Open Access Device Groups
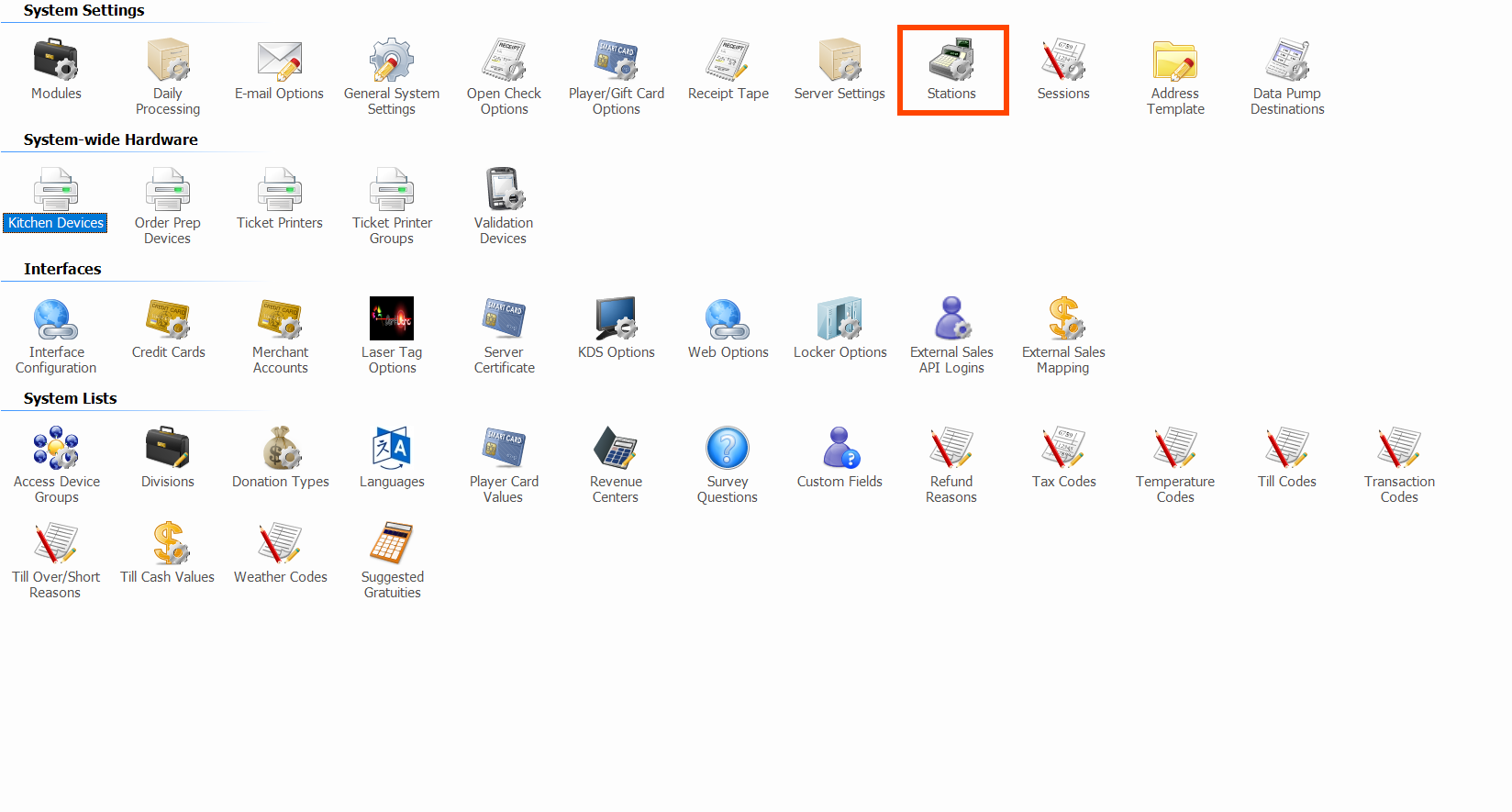 click(56, 450)
